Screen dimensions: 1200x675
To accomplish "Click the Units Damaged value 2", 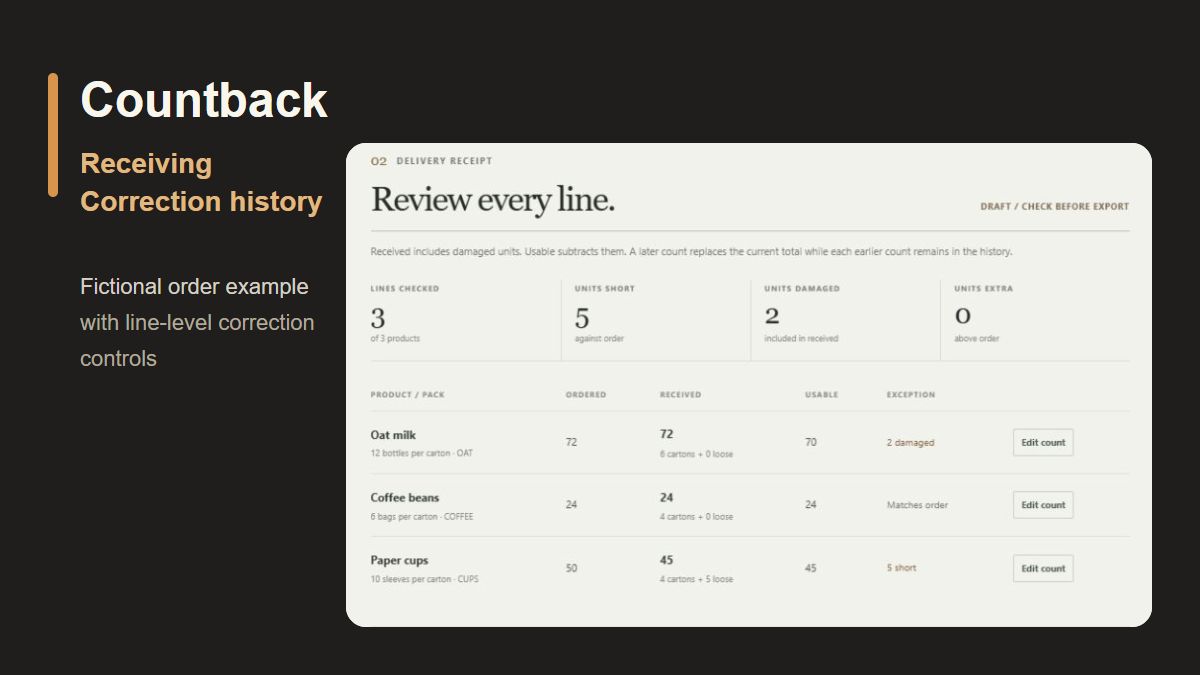I will pos(772,316).
